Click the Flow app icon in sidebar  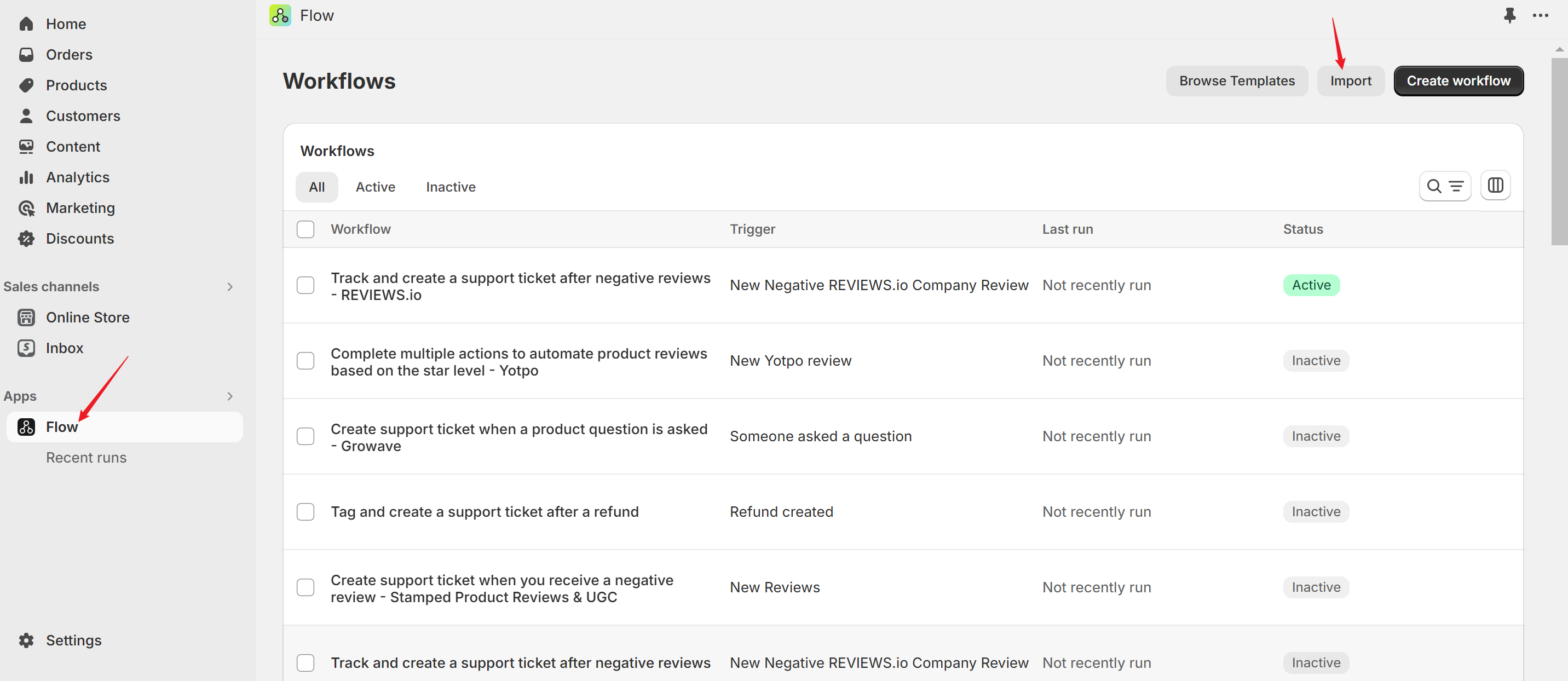[x=26, y=426]
